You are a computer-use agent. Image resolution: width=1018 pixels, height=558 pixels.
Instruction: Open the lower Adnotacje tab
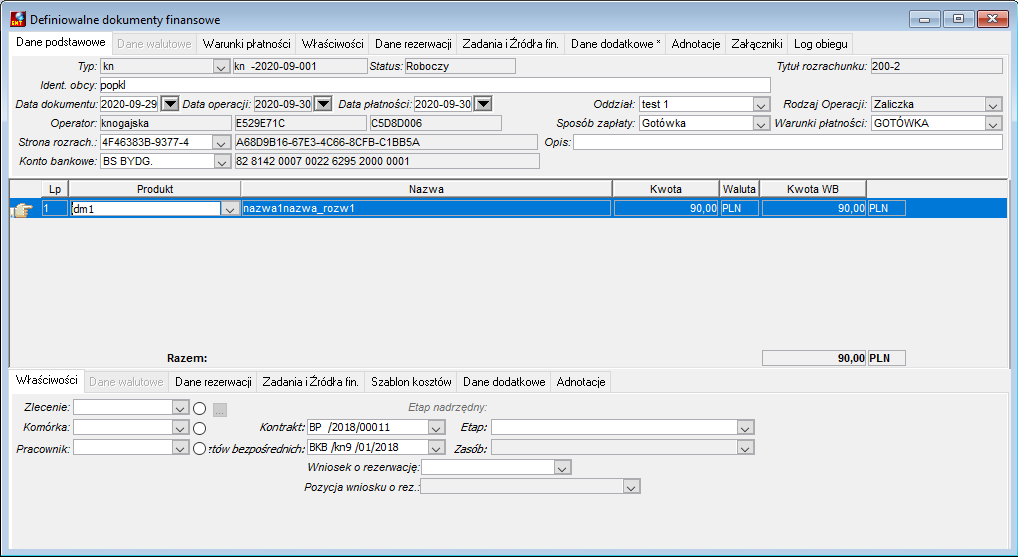581,382
